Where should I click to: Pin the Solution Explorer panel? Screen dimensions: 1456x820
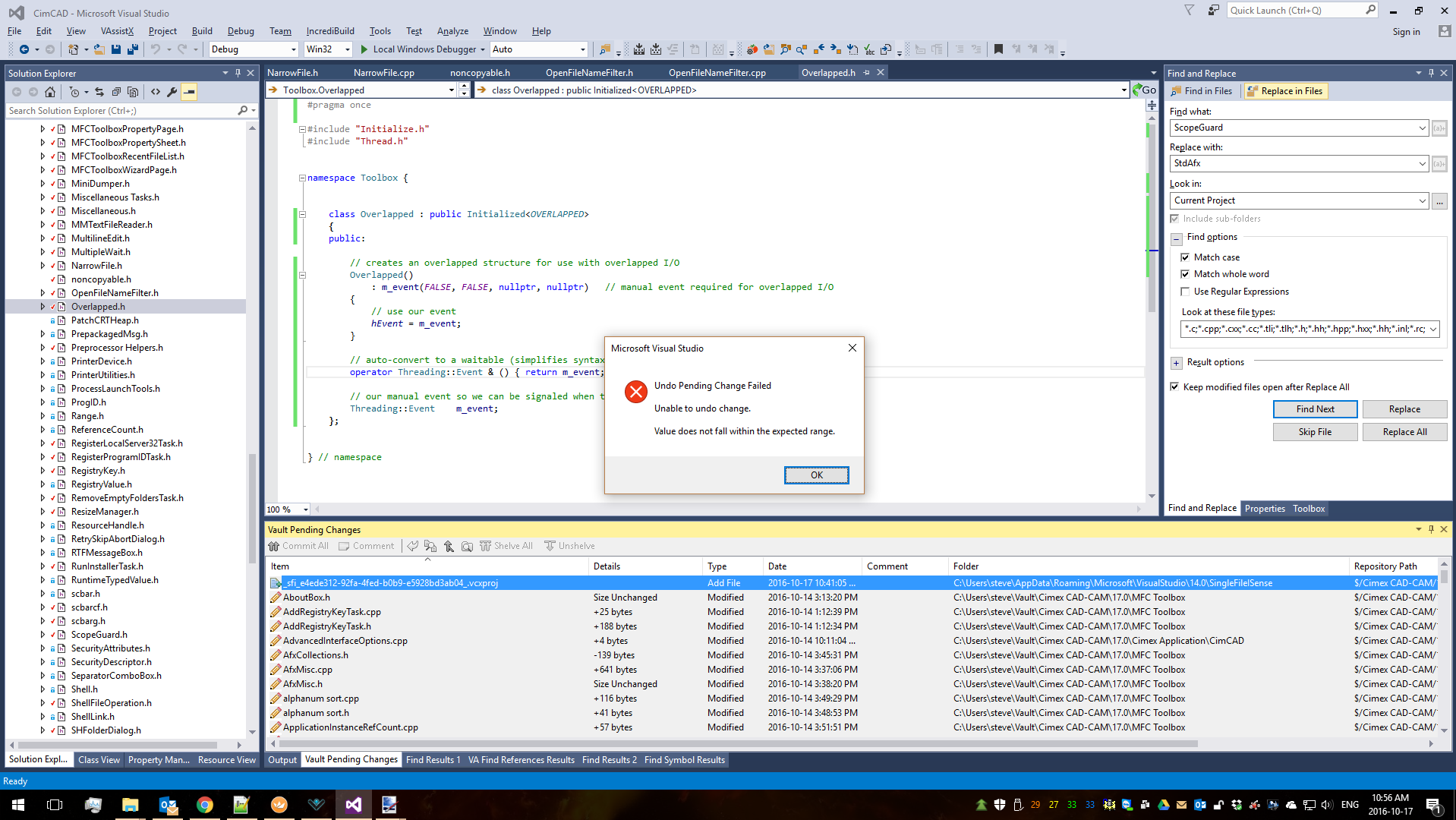tap(238, 73)
